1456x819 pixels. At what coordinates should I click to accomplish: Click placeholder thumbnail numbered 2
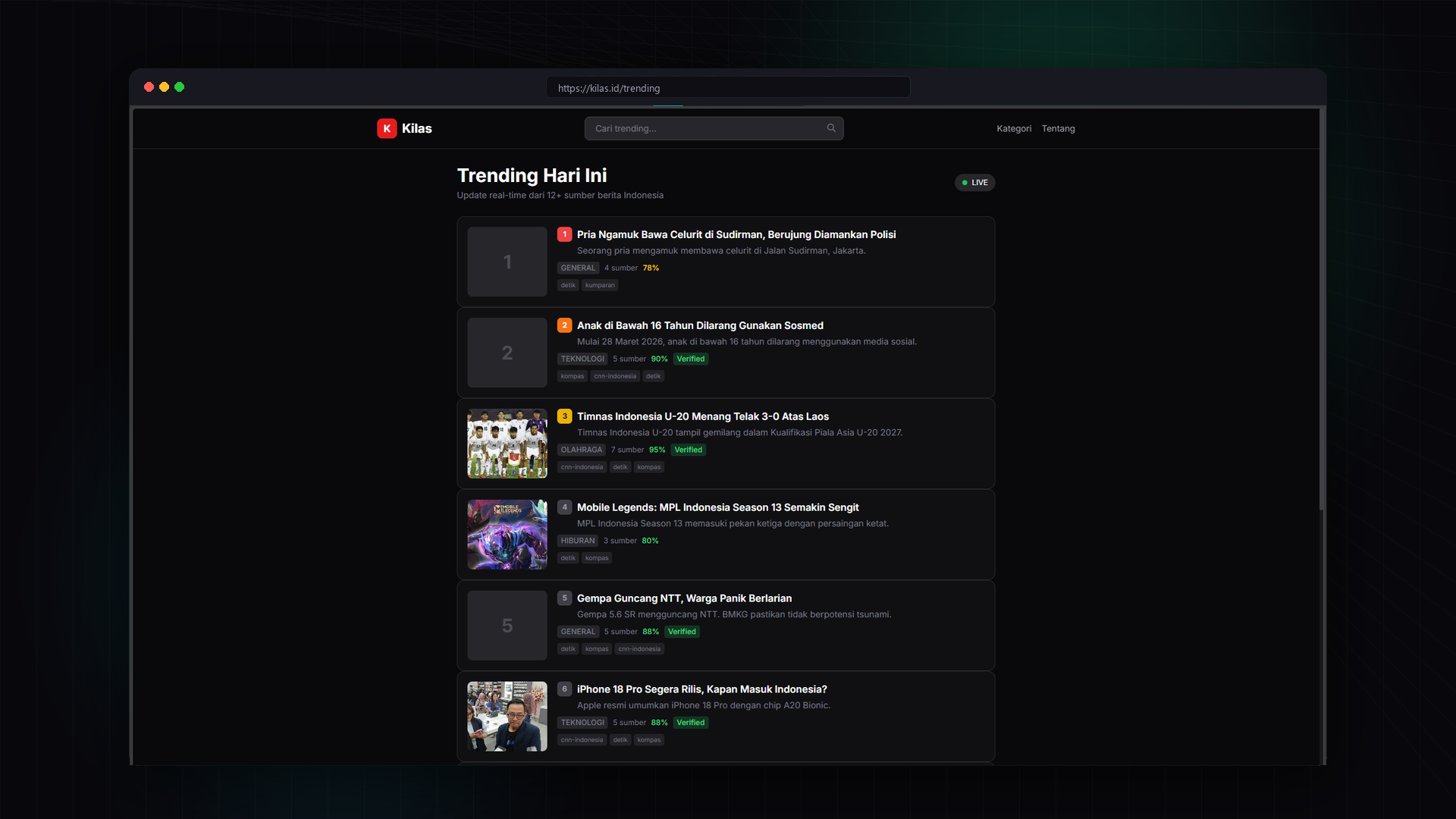click(x=507, y=353)
